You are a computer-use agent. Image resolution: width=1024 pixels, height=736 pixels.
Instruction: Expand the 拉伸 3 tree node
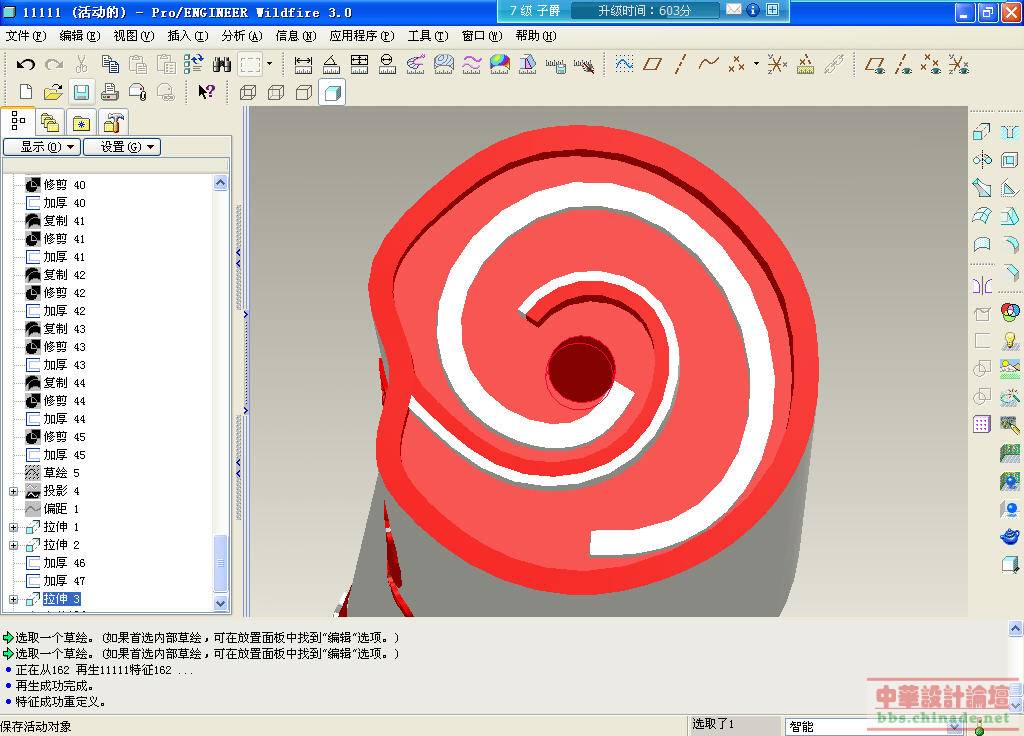13,599
